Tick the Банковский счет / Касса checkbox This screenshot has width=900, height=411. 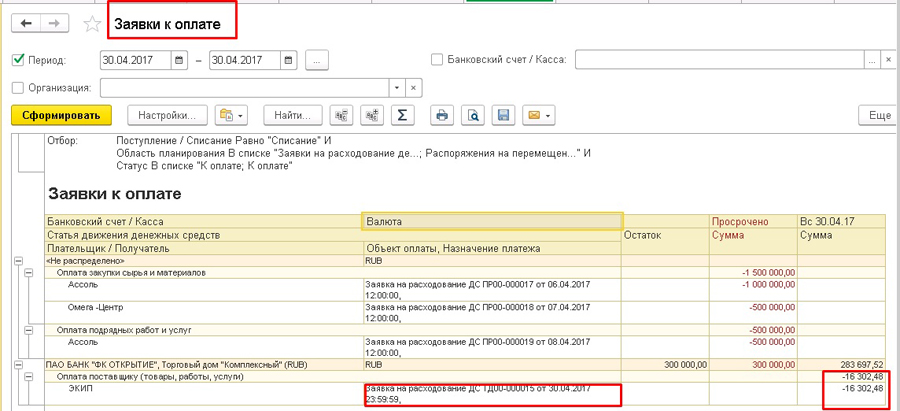click(x=436, y=60)
